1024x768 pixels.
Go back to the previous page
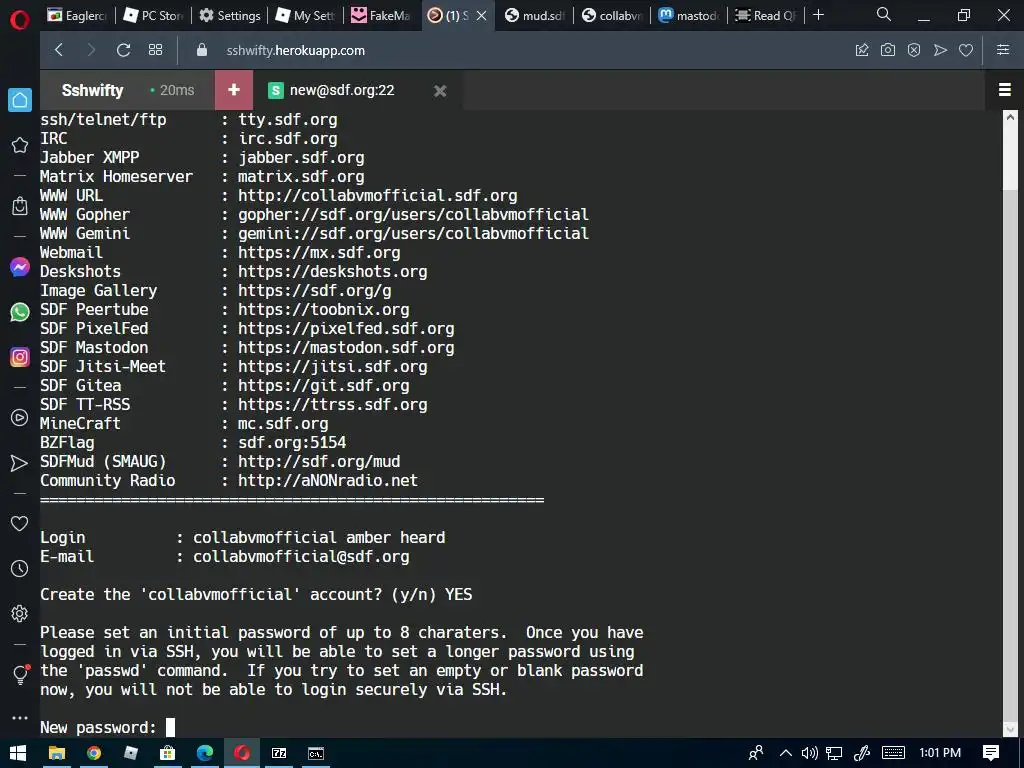coord(59,50)
